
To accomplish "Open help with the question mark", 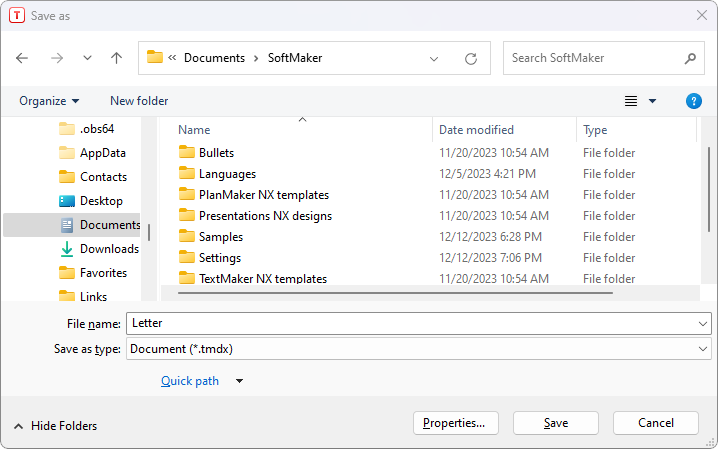I will (694, 101).
